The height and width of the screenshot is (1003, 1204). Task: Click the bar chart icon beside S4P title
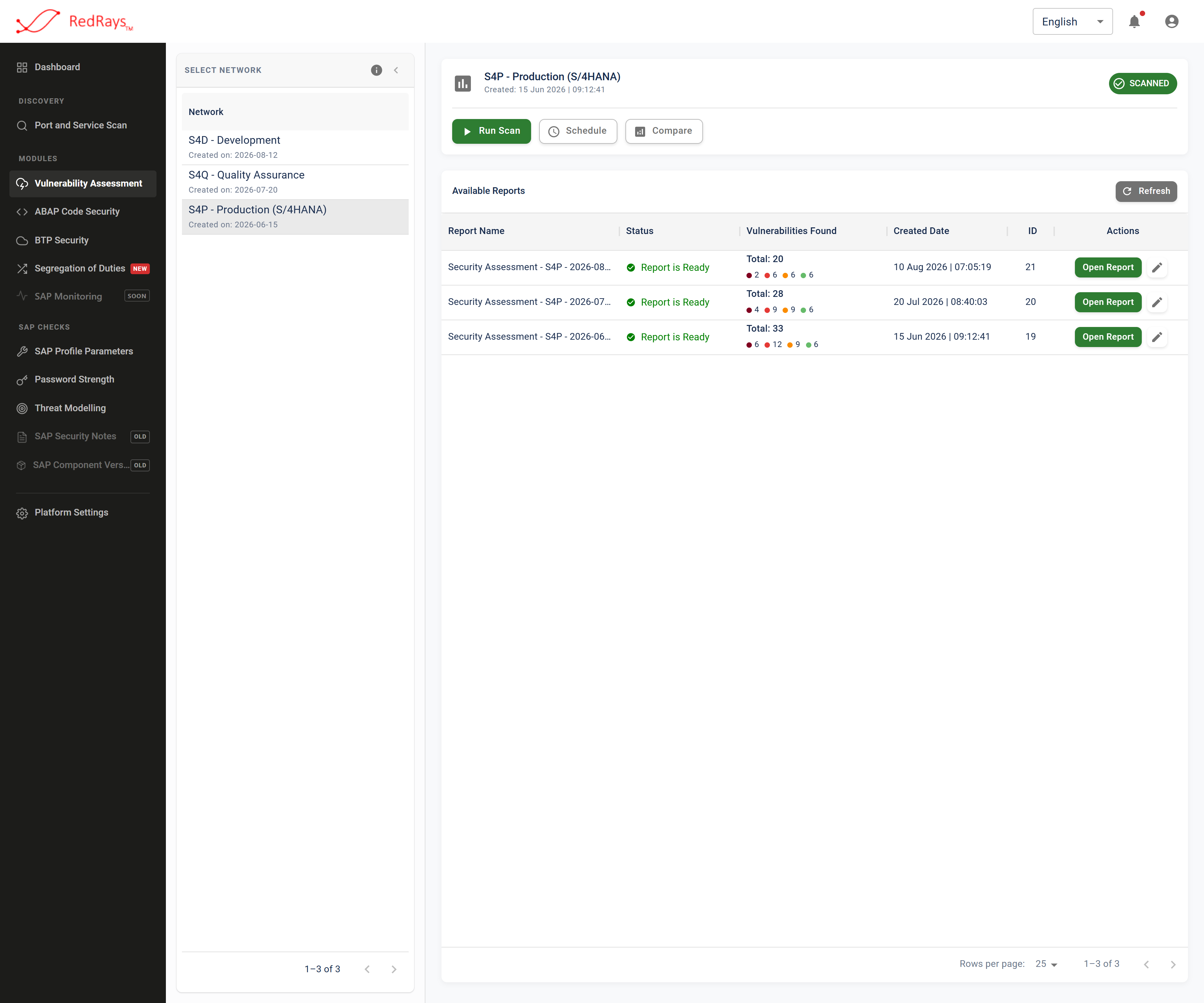click(x=463, y=83)
